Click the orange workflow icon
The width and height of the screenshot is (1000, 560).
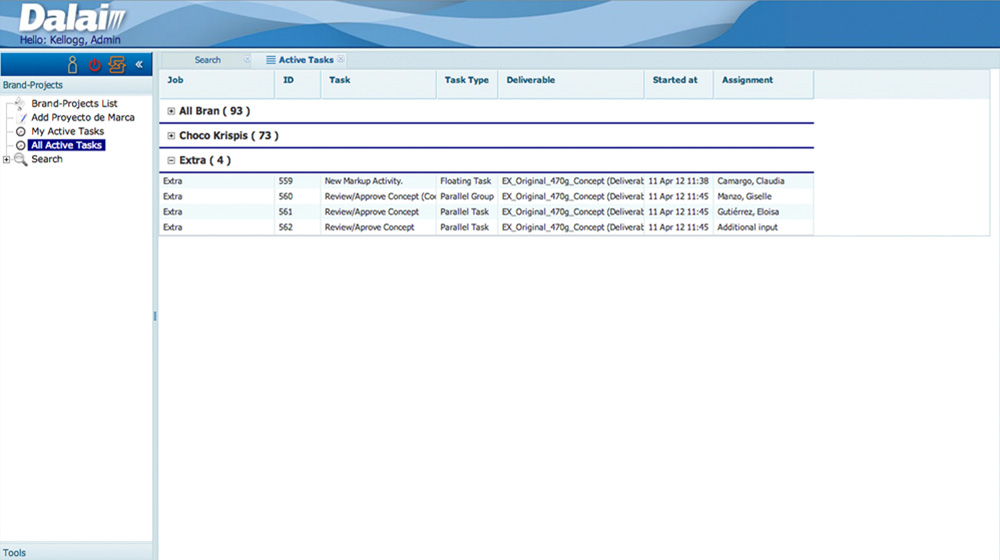117,65
